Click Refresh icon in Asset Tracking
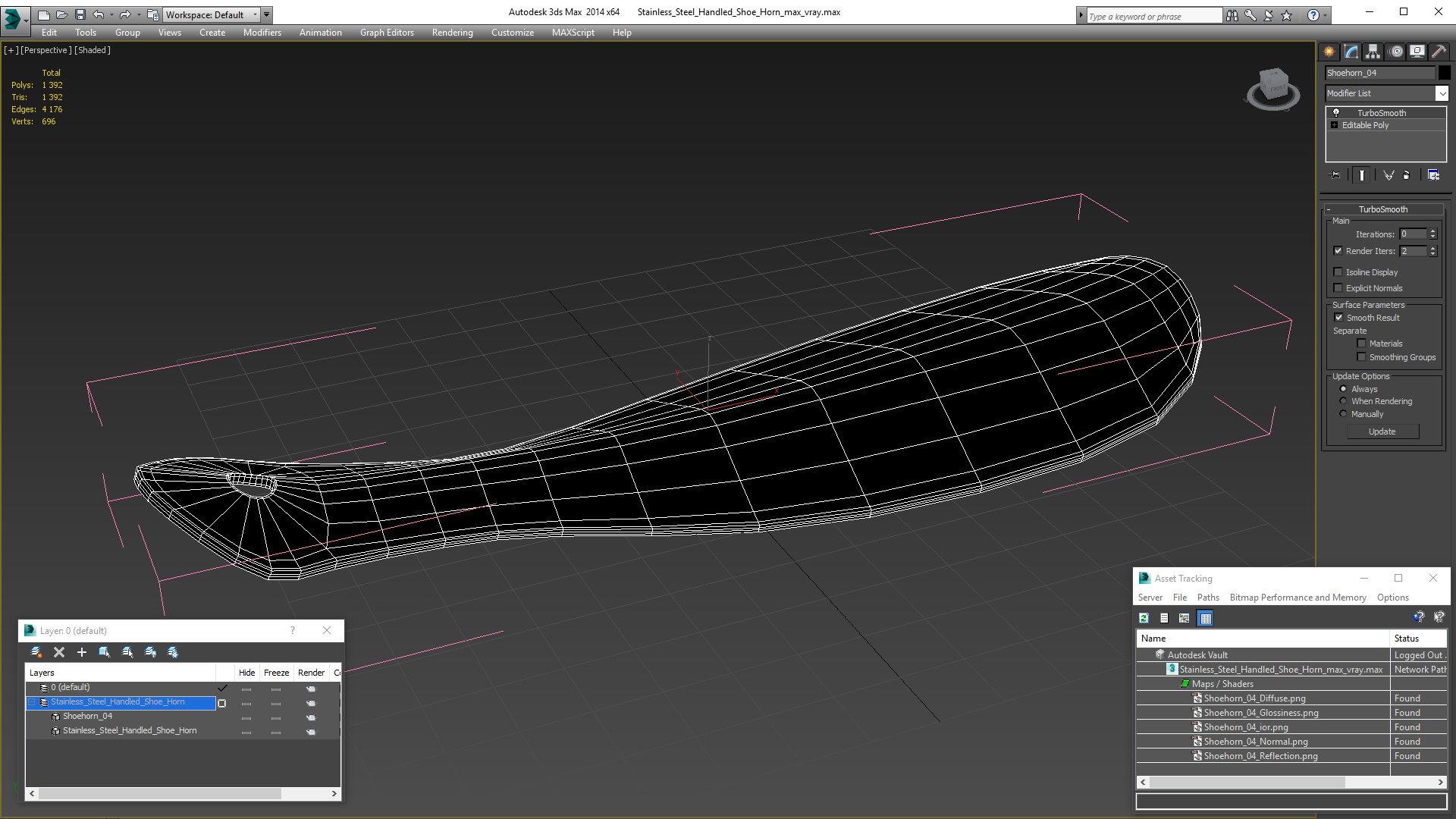1456x819 pixels. pyautogui.click(x=1144, y=618)
